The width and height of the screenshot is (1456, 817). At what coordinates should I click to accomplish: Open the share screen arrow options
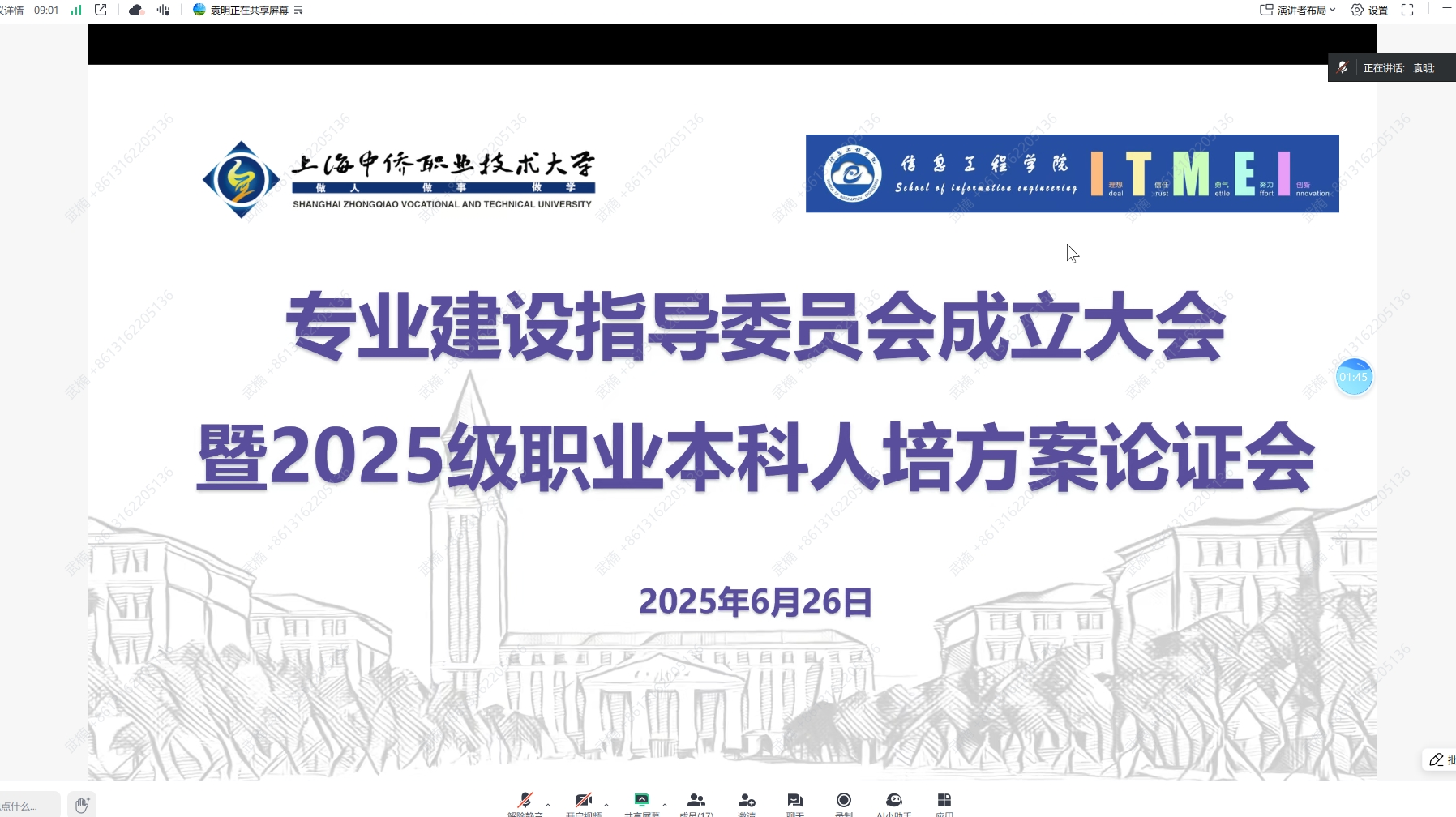click(x=665, y=806)
